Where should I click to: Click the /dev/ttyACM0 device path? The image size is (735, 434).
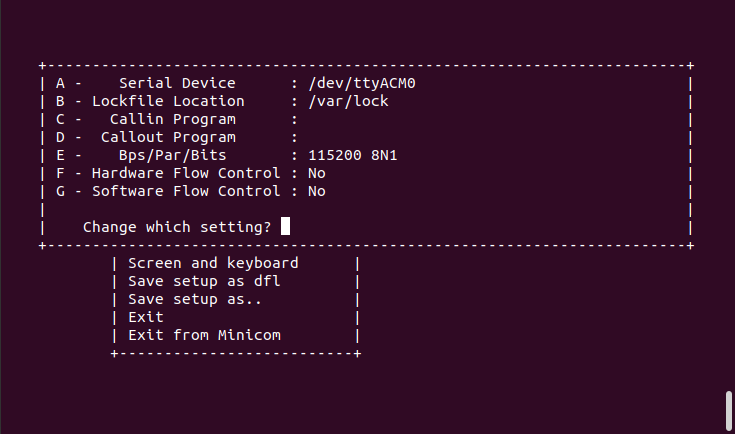tap(362, 83)
